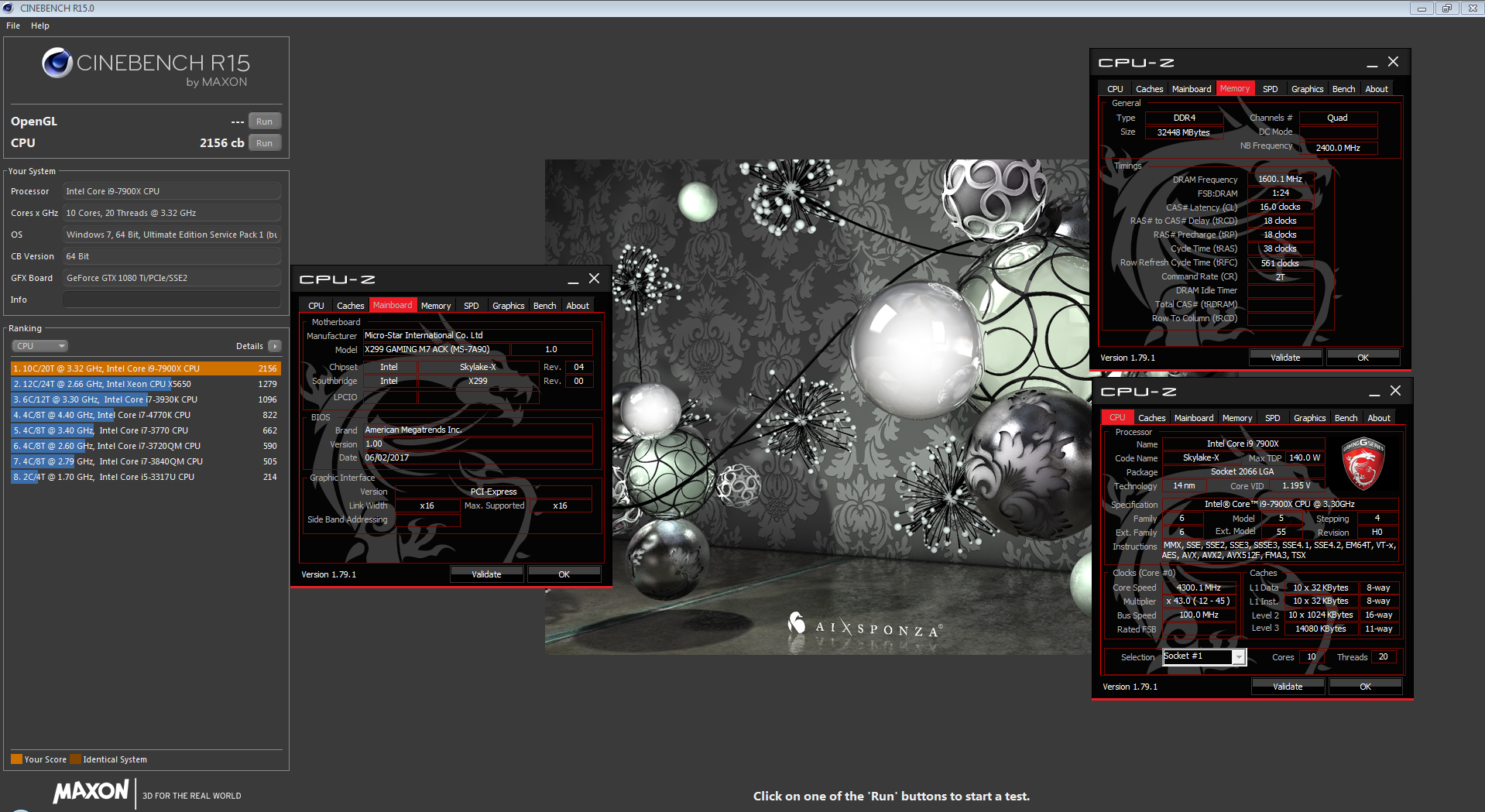Select ranking row Intel Core i9-7900X 2156
This screenshot has width=1485, height=812.
[146, 368]
